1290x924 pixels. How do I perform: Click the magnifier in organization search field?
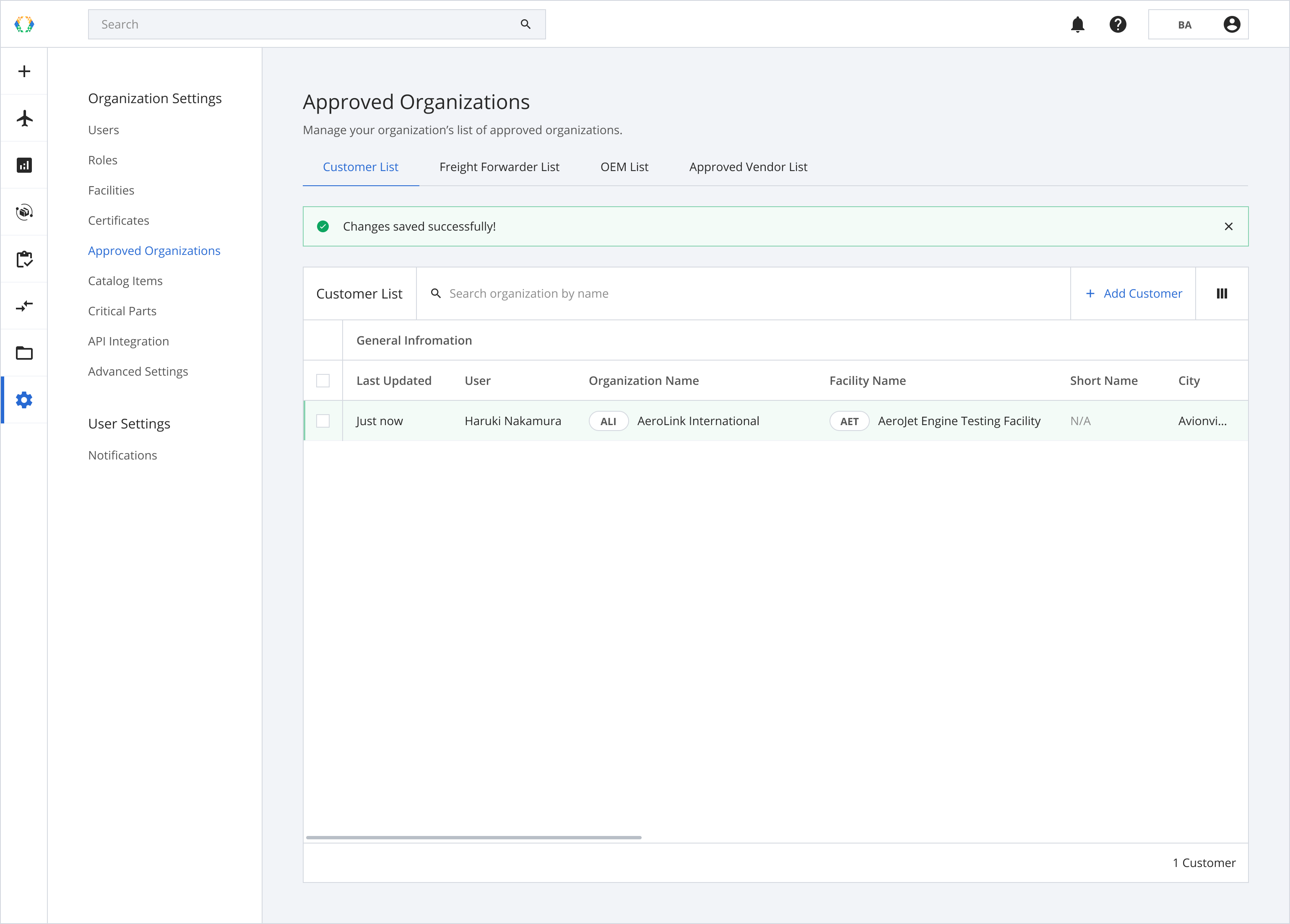[436, 293]
